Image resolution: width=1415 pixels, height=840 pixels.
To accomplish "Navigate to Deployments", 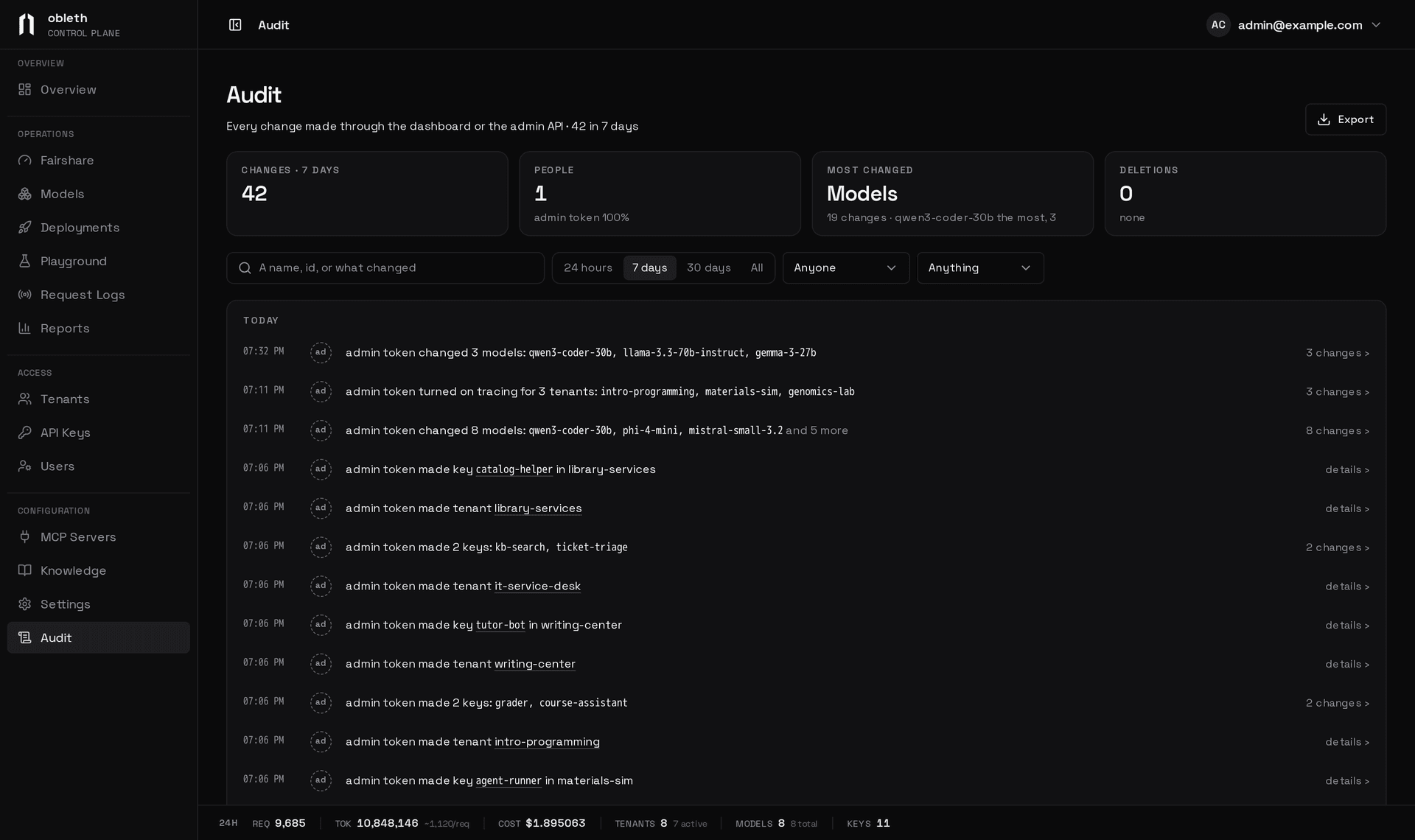I will pyautogui.click(x=99, y=228).
